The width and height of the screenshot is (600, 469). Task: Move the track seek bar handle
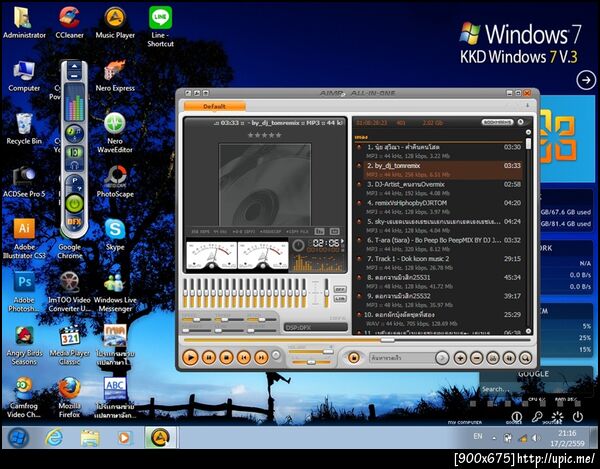pyautogui.click(x=388, y=340)
